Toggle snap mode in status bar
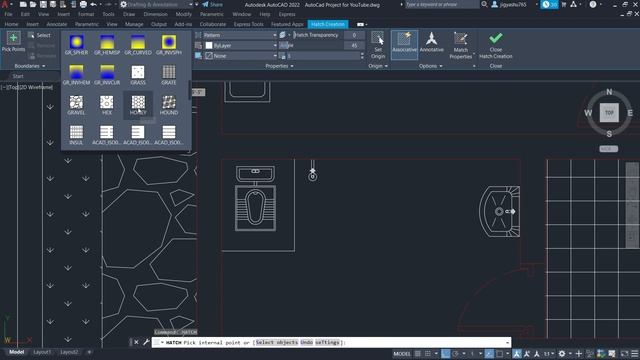Image resolution: width=640 pixels, height=360 pixels. [x=427, y=354]
